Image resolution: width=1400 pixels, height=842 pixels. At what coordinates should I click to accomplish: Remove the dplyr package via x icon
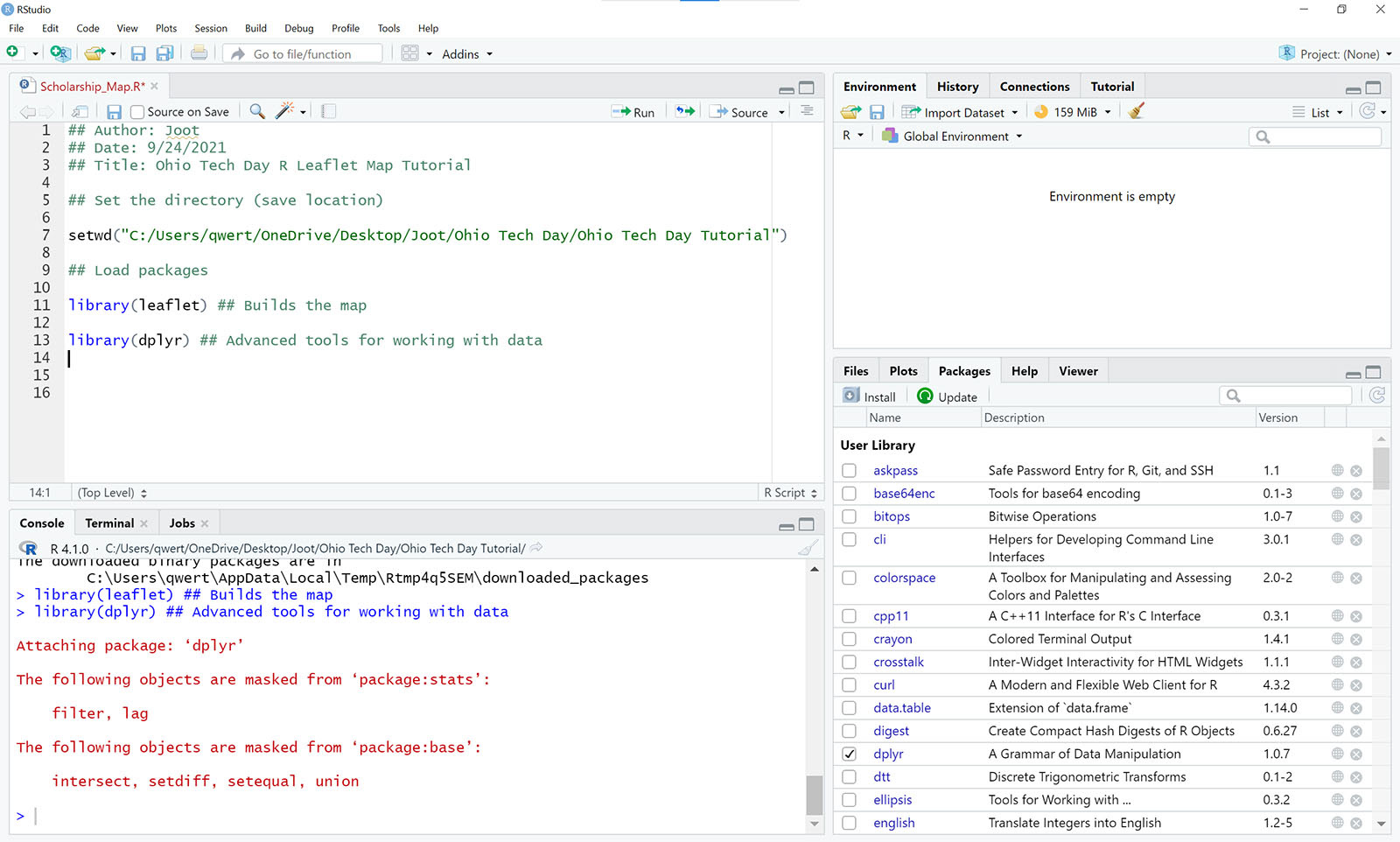(x=1356, y=754)
